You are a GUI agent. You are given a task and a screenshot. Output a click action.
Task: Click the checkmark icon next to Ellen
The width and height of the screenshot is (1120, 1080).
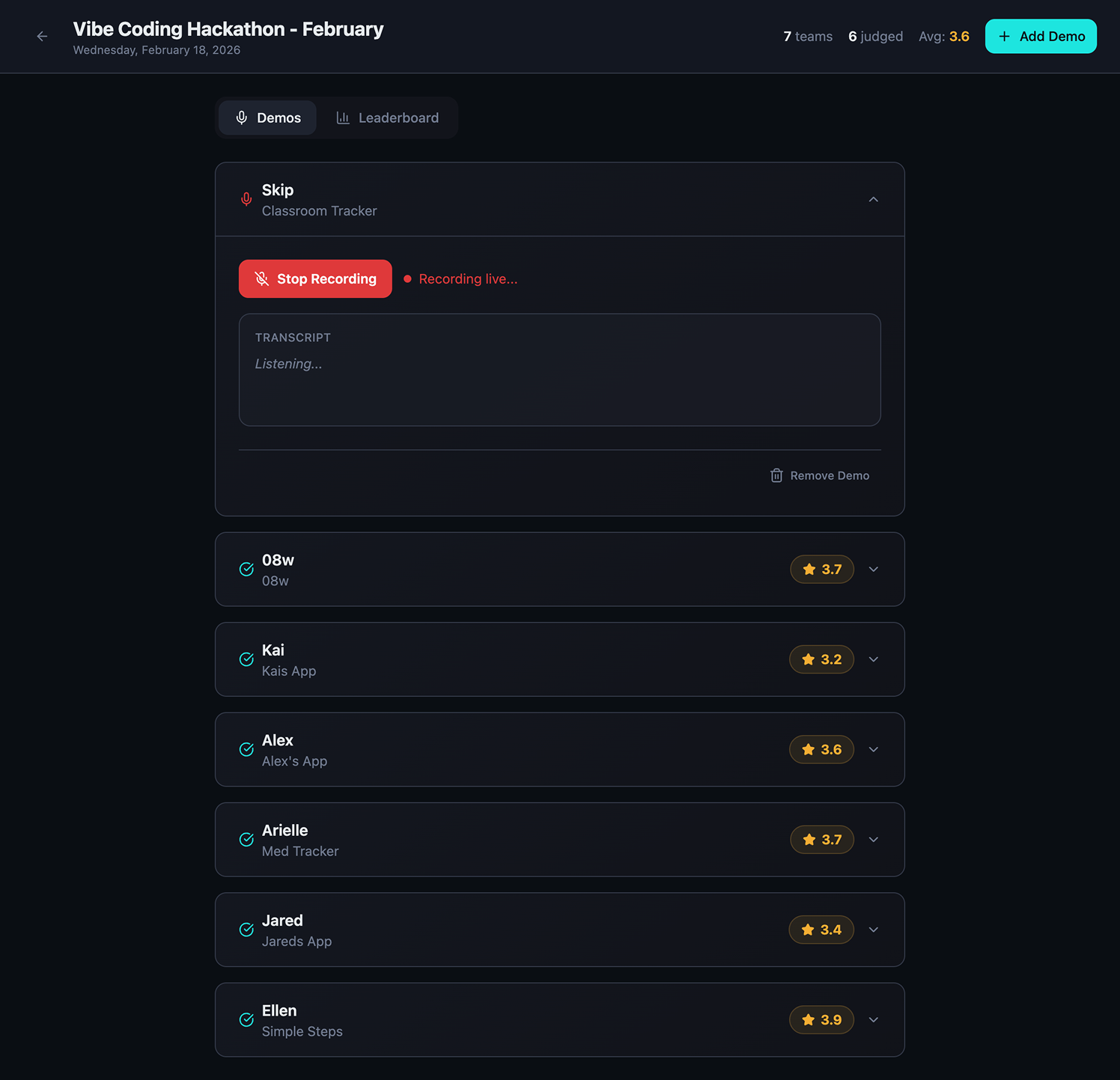[x=246, y=1019]
